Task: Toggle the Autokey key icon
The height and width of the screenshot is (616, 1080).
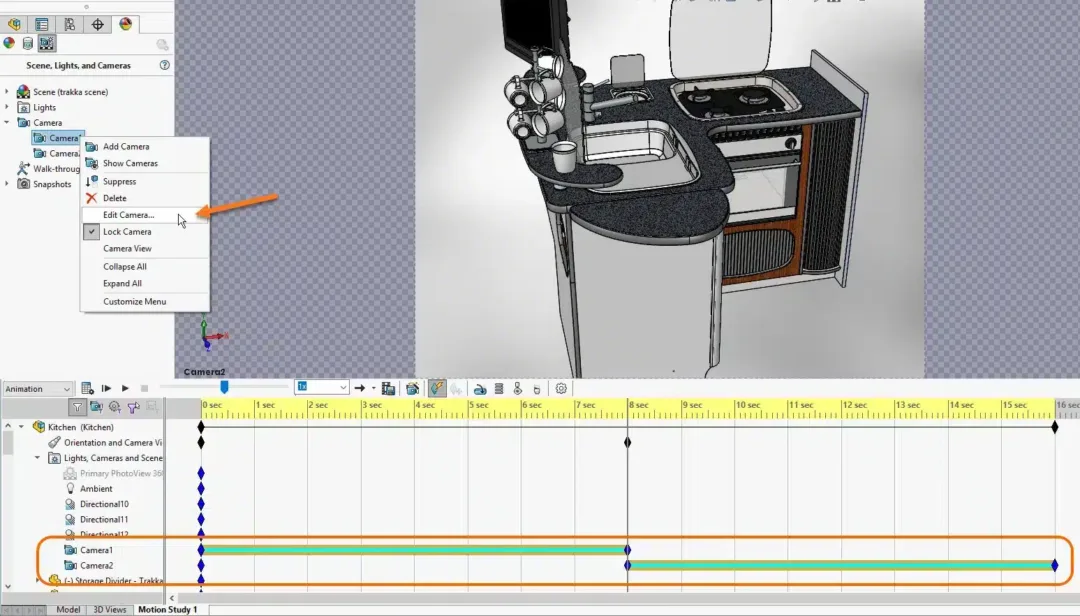Action: click(437, 388)
